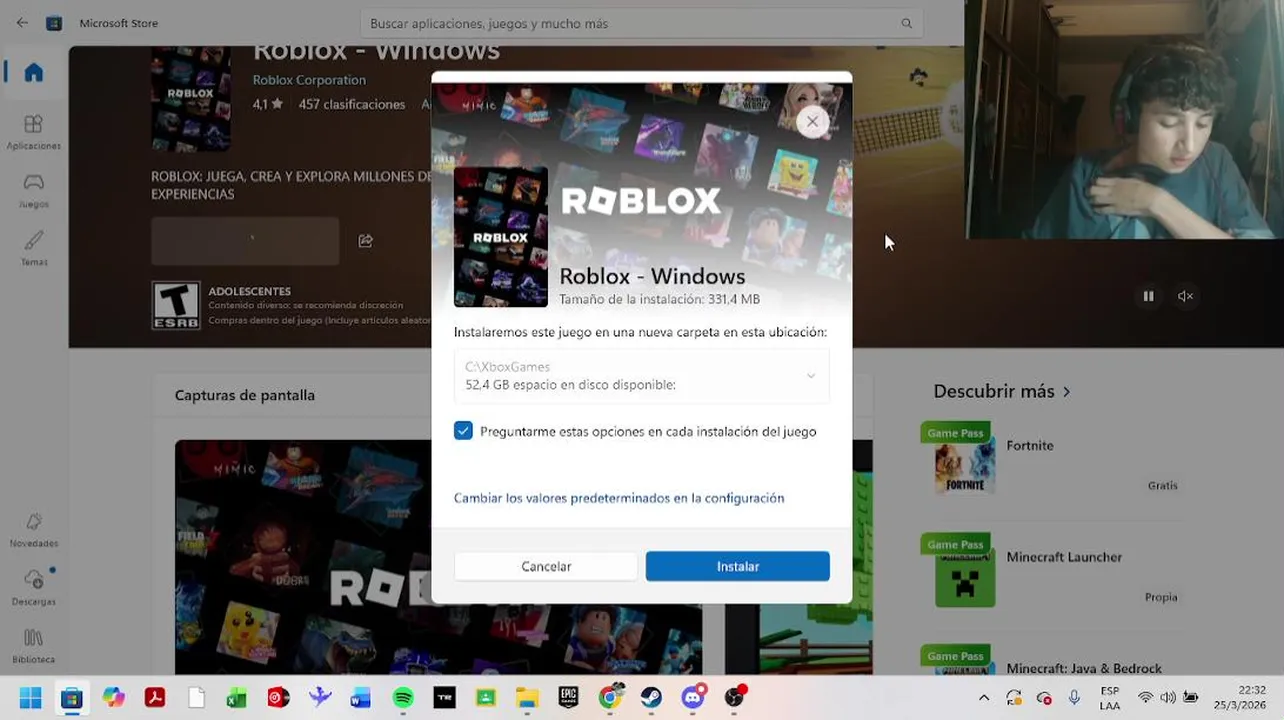
Task: Expand the C:\XboxGames location dropdown
Action: [x=641, y=376]
